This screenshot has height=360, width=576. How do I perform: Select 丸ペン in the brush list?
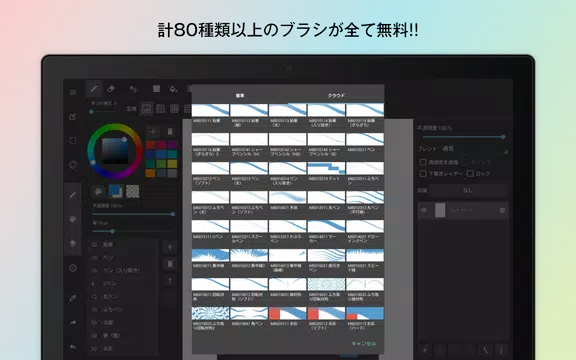point(124,296)
